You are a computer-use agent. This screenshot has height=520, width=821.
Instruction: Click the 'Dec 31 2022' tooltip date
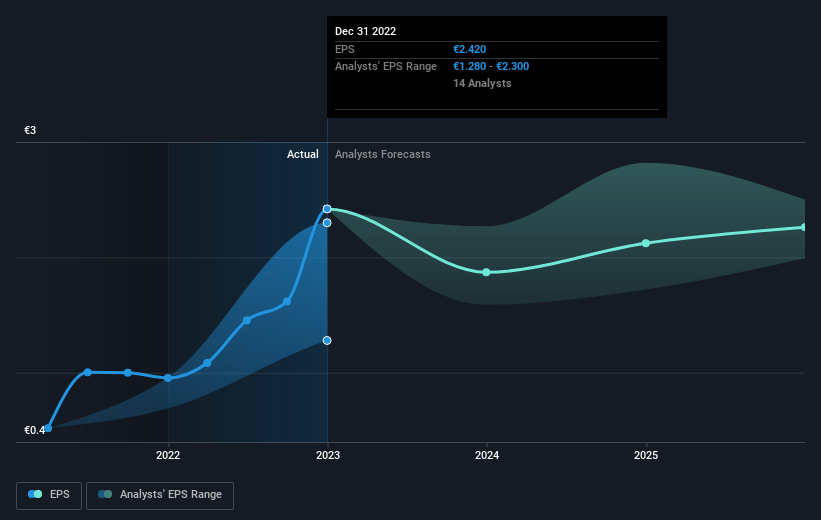[365, 31]
